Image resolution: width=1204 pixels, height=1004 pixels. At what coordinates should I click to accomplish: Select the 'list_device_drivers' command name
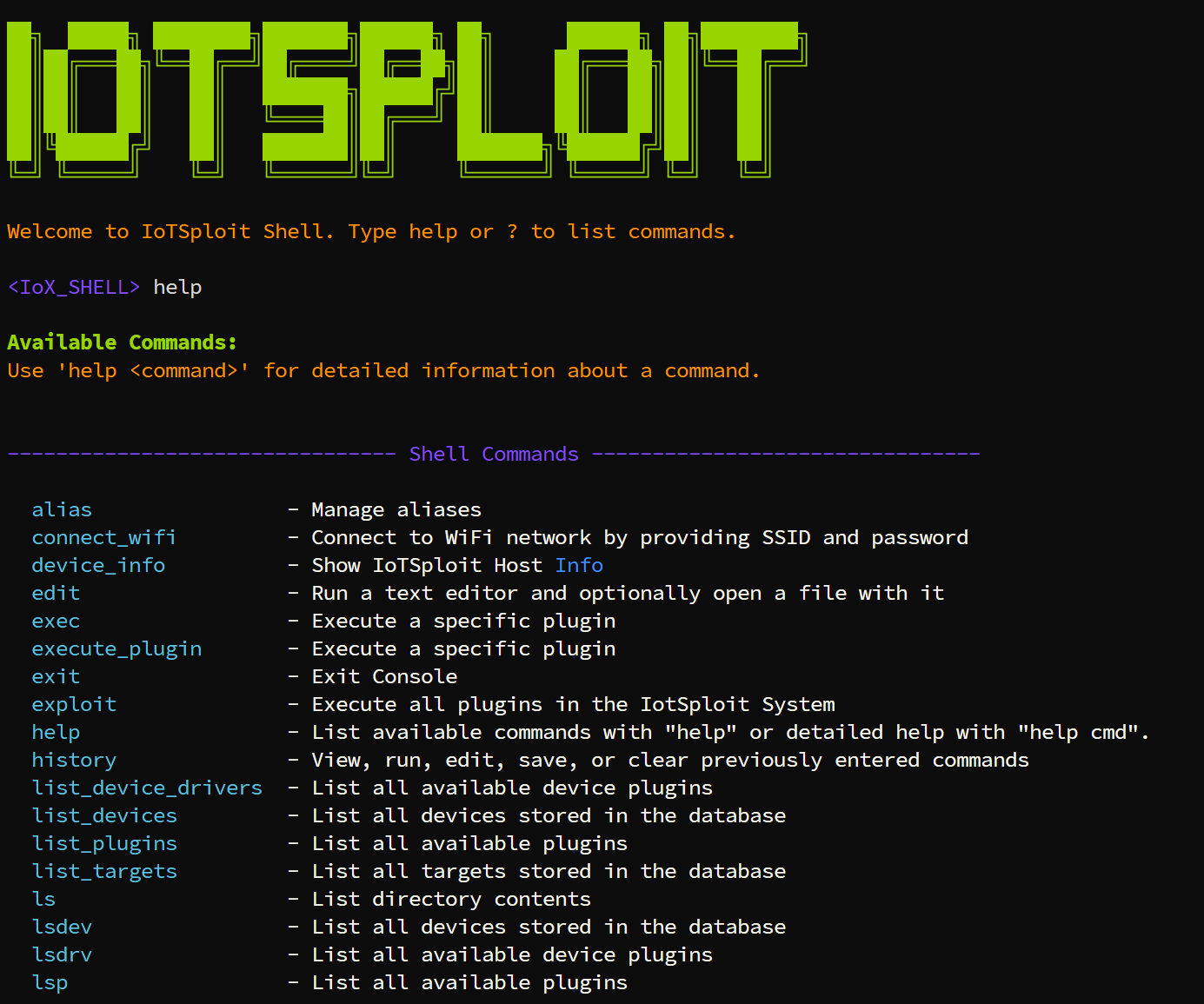(147, 788)
